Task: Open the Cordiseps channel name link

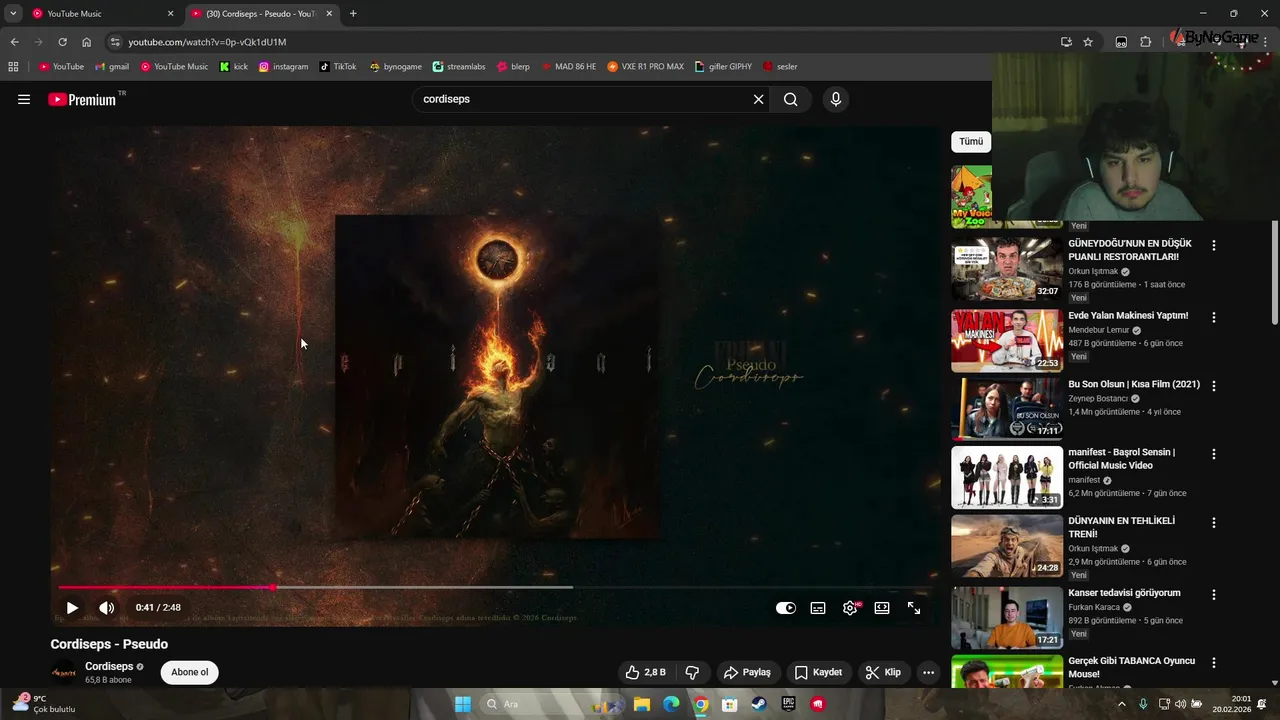Action: (x=109, y=666)
